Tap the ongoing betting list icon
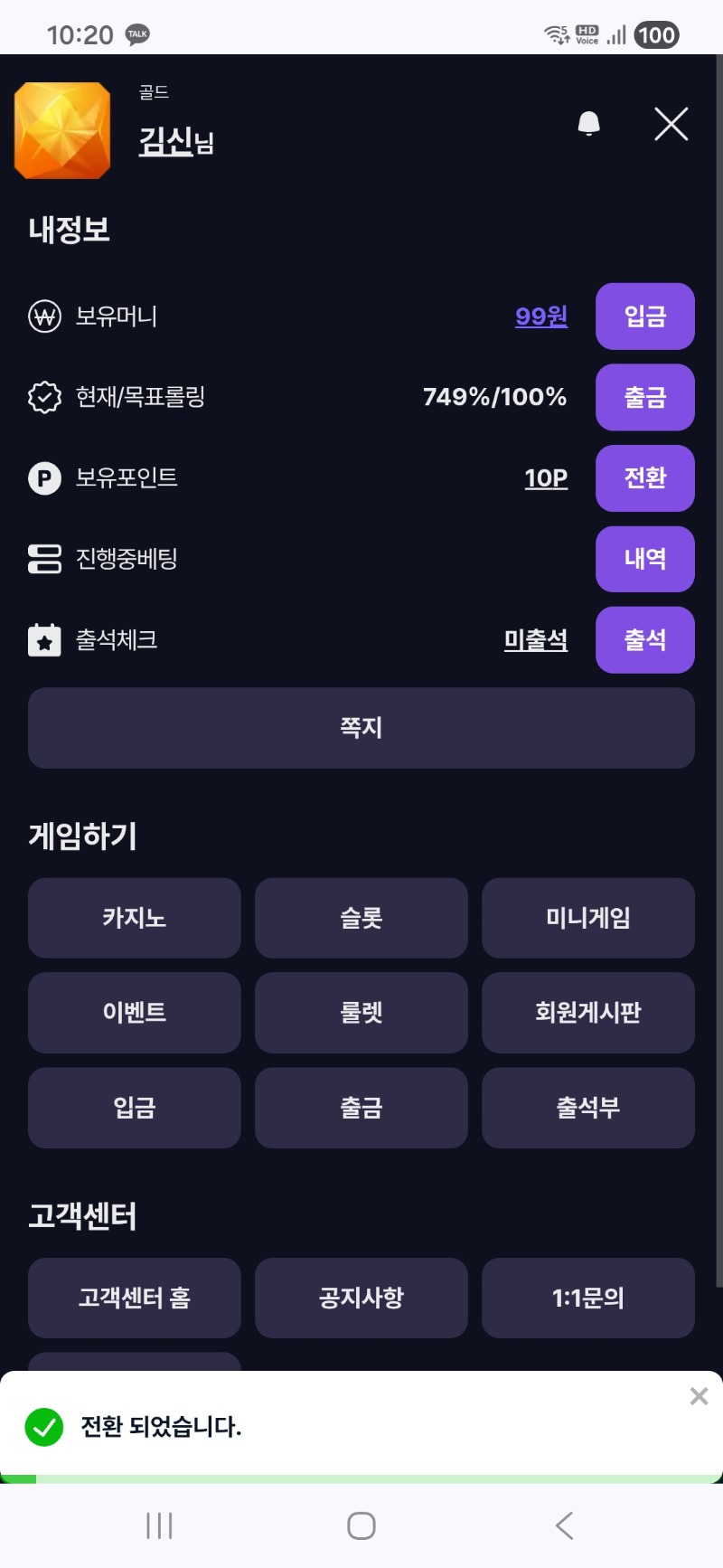 (44, 559)
